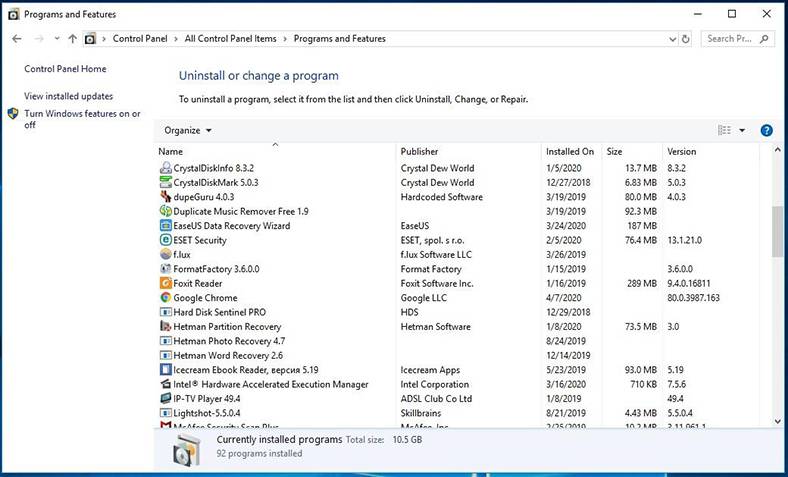
Task: Expand the address bar history dropdown
Action: (673, 39)
